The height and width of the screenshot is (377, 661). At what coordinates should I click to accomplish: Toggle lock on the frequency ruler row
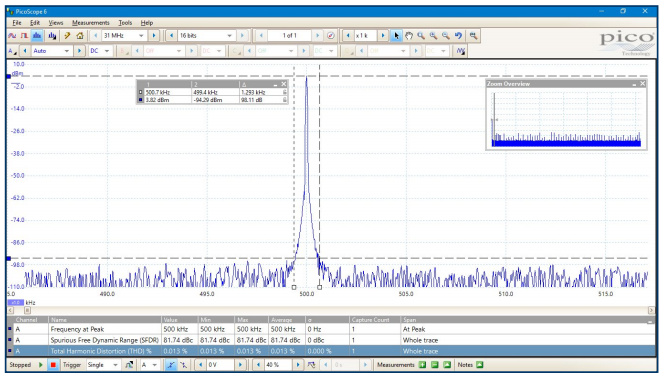(x=285, y=92)
